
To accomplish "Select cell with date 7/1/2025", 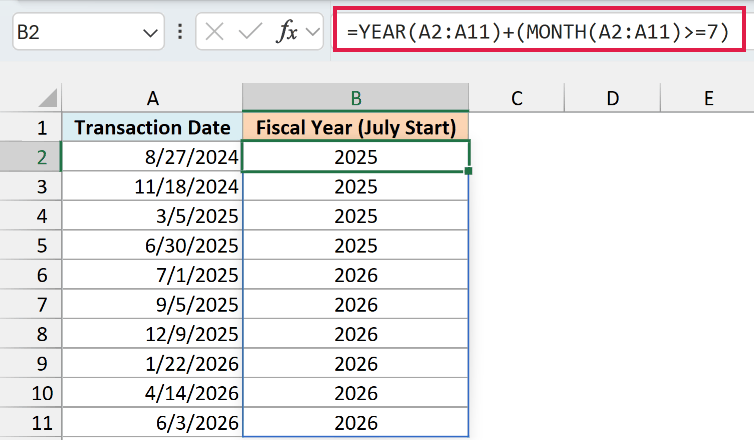I will pos(152,275).
